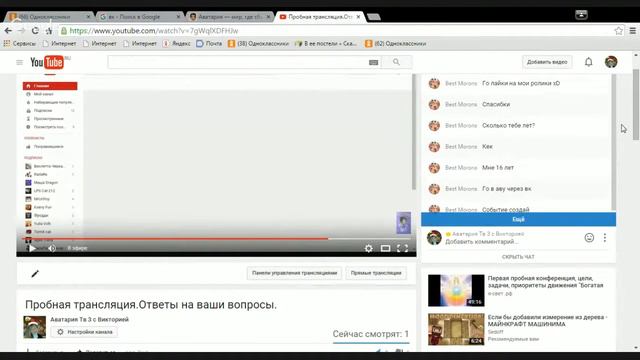Open the В ее постели bookmark

click(x=326, y=43)
